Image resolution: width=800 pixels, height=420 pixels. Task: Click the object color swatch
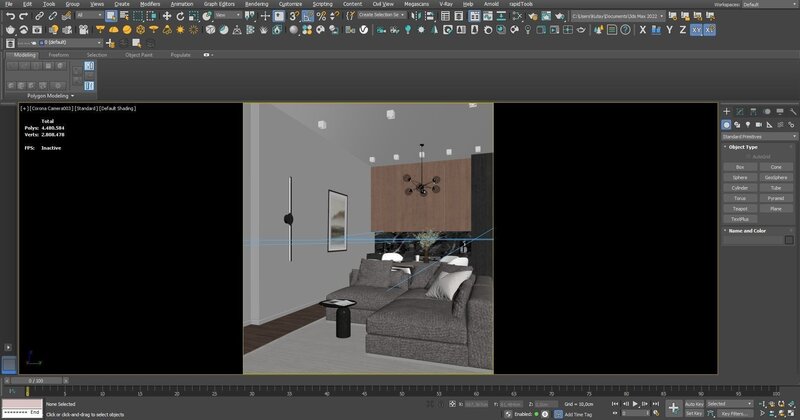tap(788, 240)
